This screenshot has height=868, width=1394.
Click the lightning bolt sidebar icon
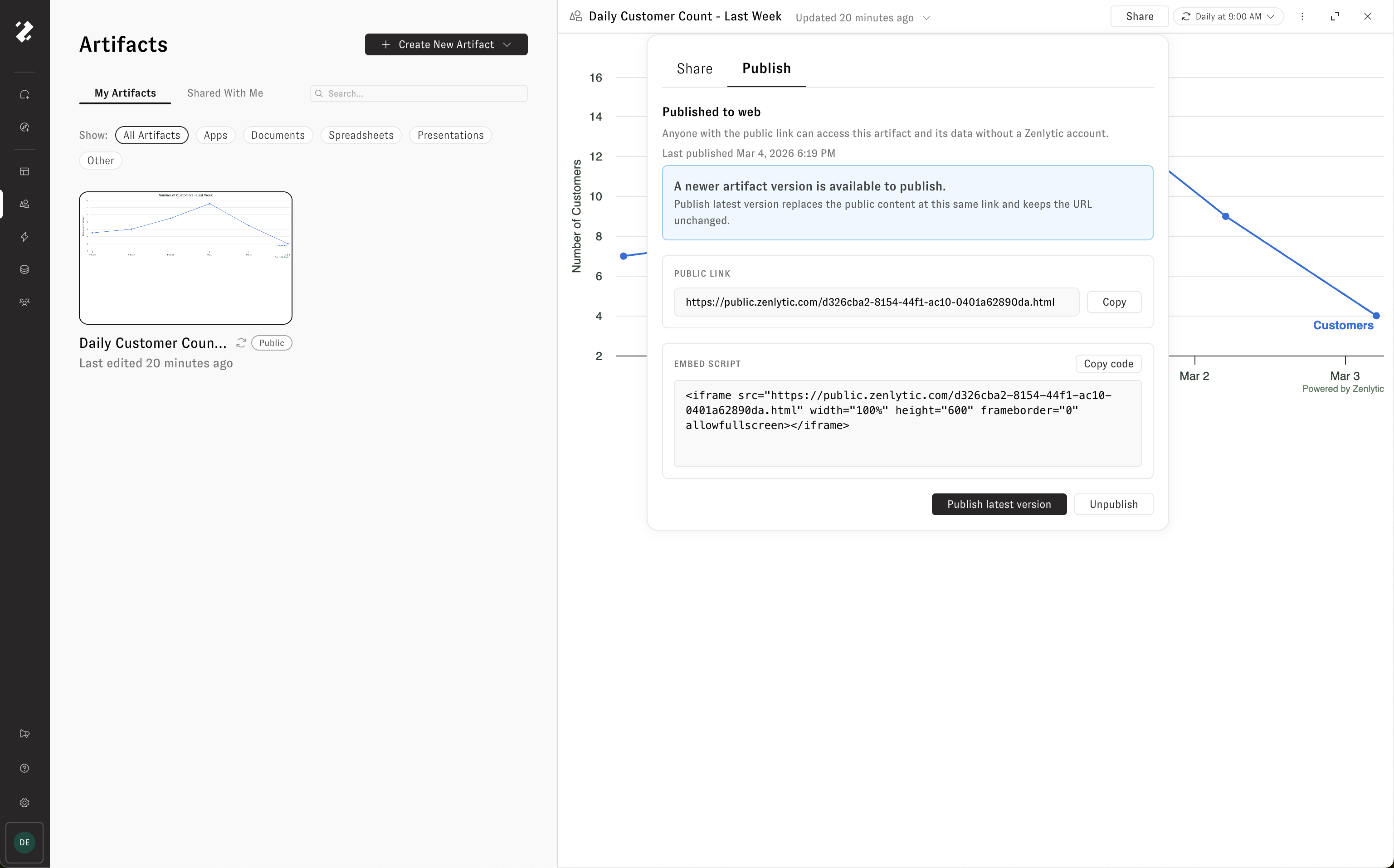tap(24, 237)
